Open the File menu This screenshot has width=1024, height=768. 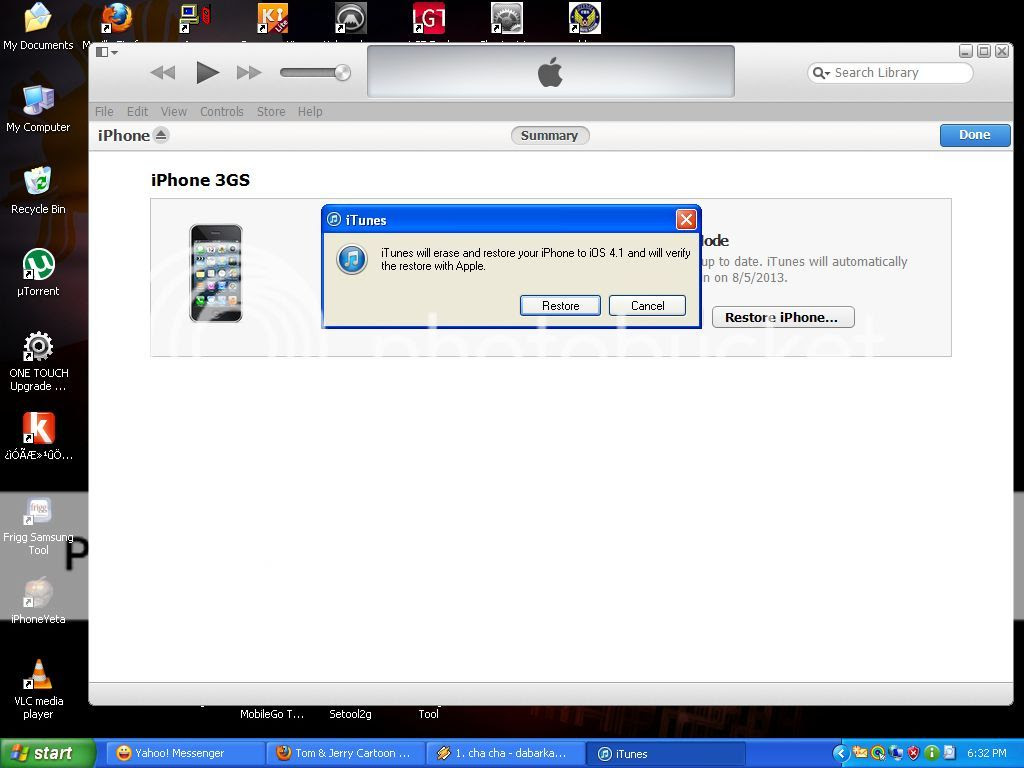(104, 112)
